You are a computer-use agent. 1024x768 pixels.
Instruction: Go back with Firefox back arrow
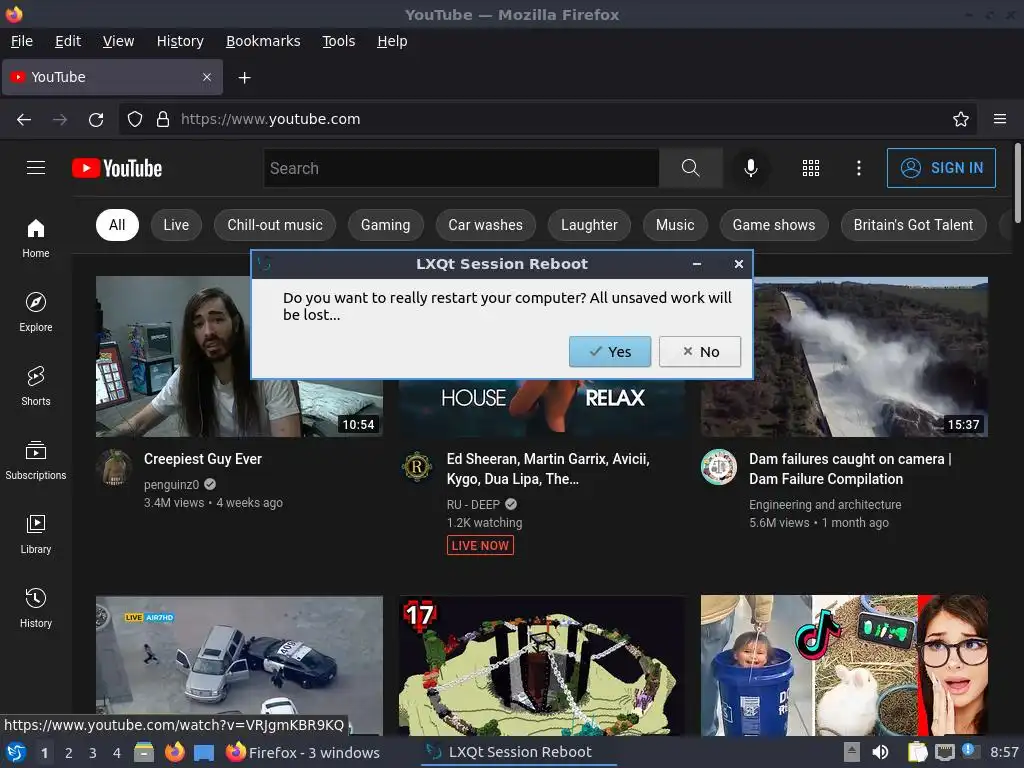tap(24, 119)
